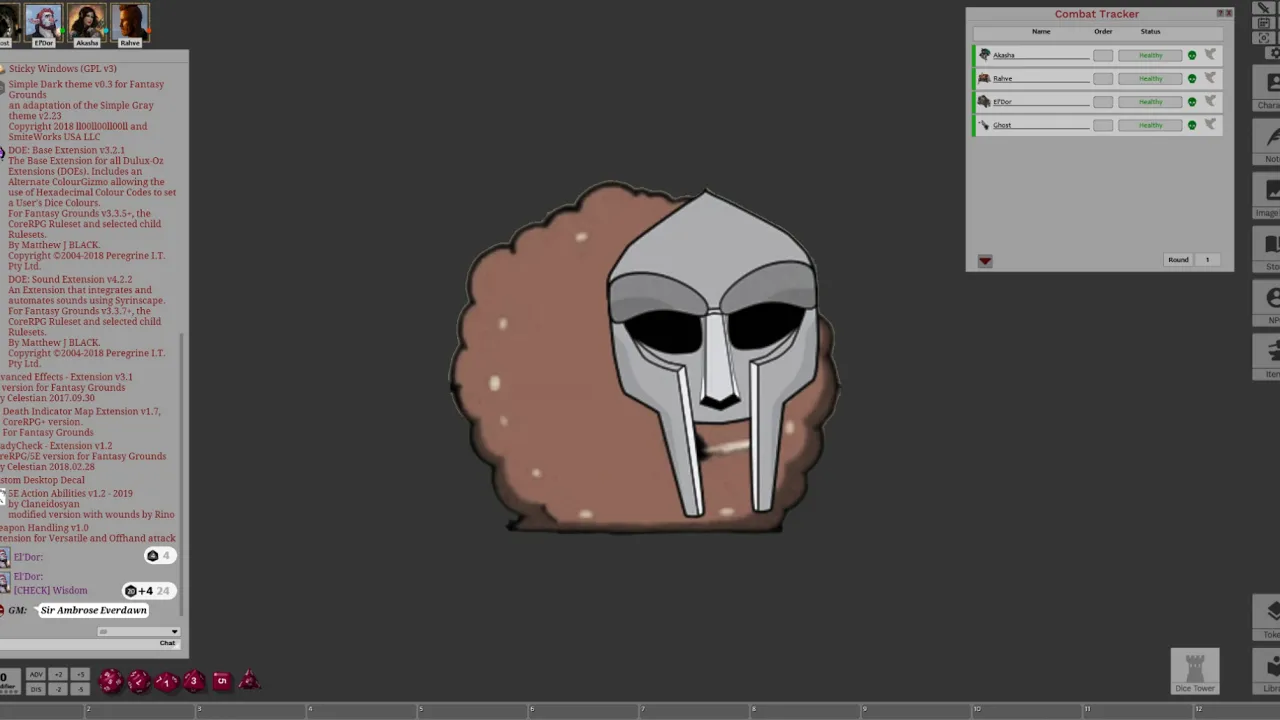Click the Sir Ambrose Everdawn chat message

94,610
